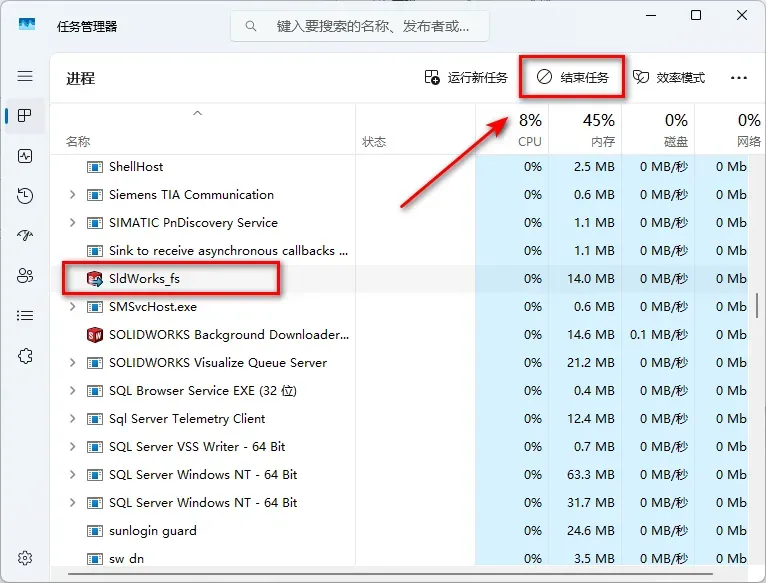Select the SldWorks_fs process name

point(145,279)
